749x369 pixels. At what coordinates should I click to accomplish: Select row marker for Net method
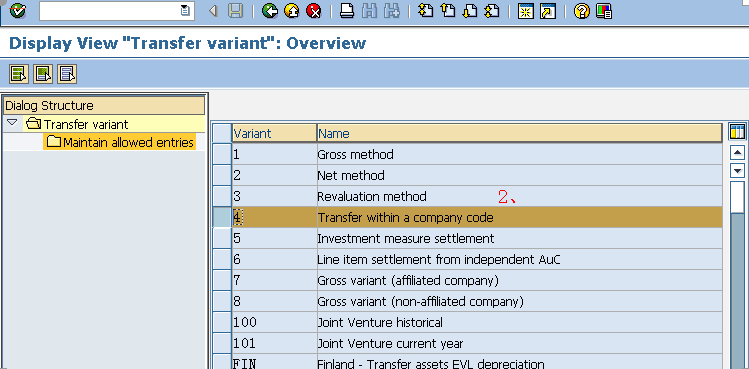click(222, 175)
